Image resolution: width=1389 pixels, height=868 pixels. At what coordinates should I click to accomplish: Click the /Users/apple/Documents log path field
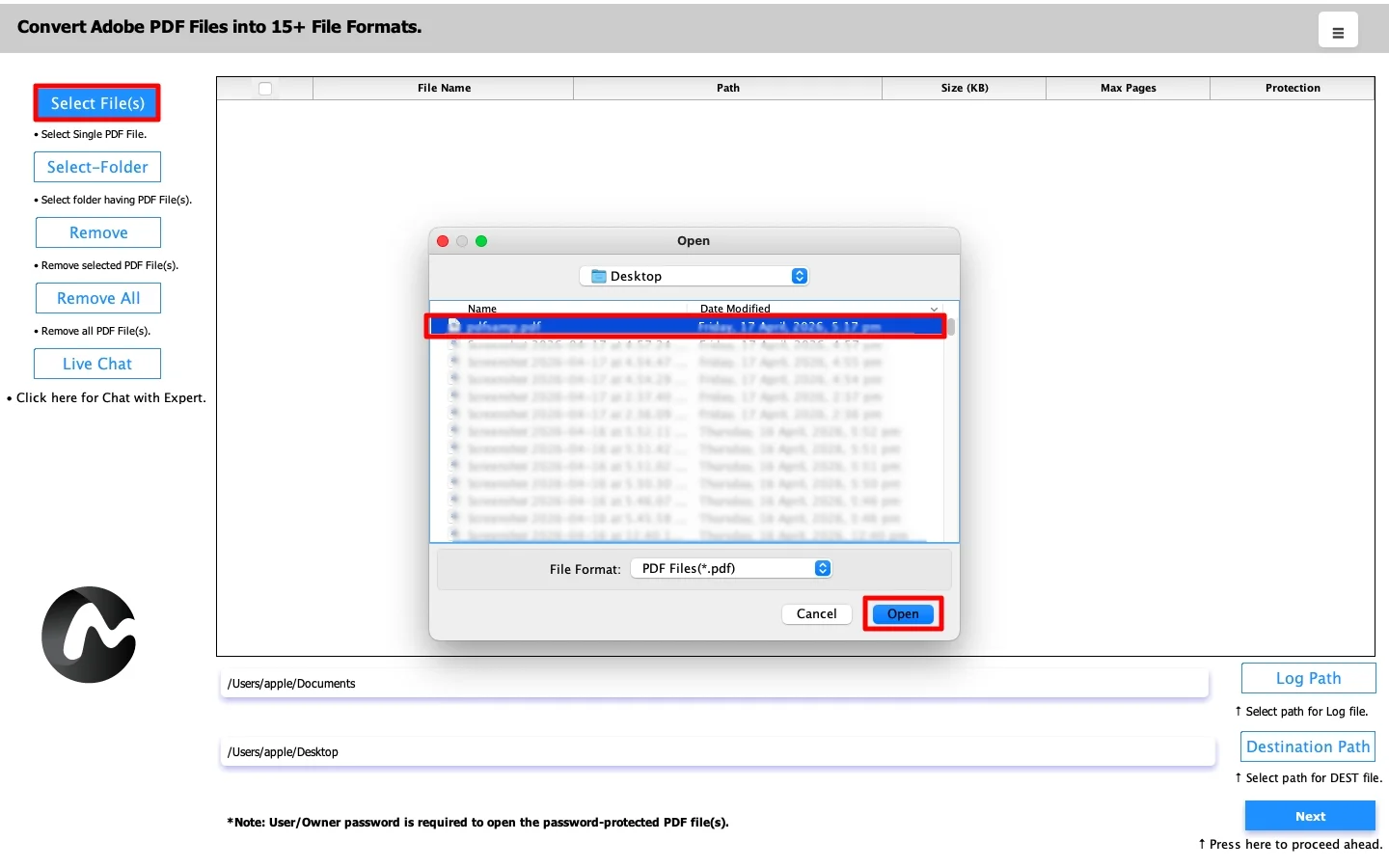pyautogui.click(x=714, y=683)
